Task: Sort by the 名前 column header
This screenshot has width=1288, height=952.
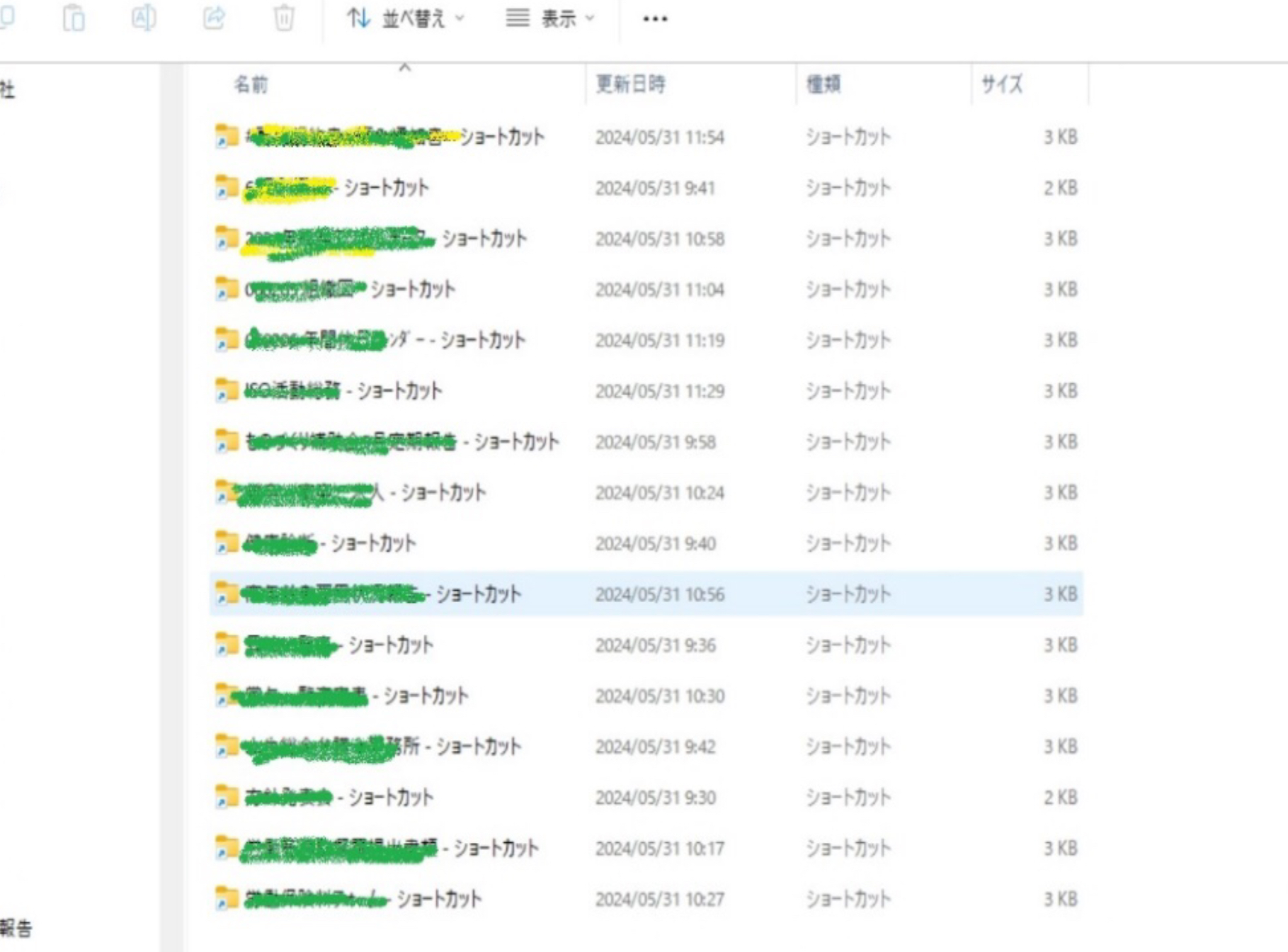Action: [251, 85]
